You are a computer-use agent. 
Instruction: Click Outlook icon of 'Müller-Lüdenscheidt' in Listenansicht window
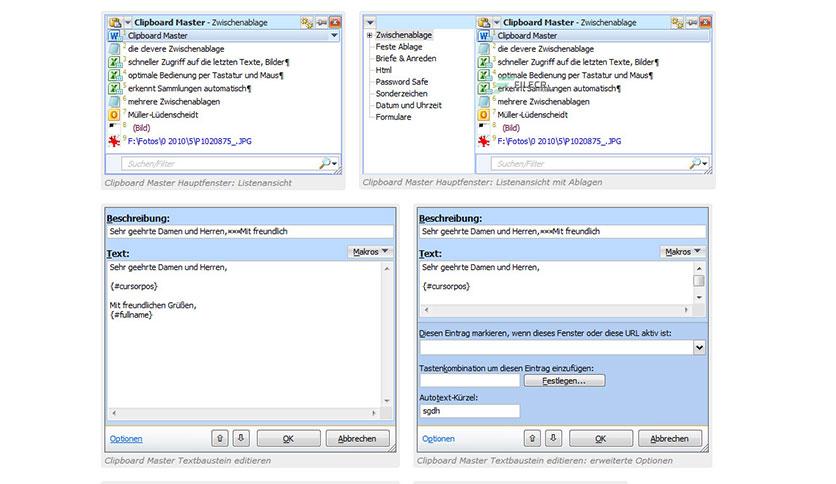click(x=114, y=115)
